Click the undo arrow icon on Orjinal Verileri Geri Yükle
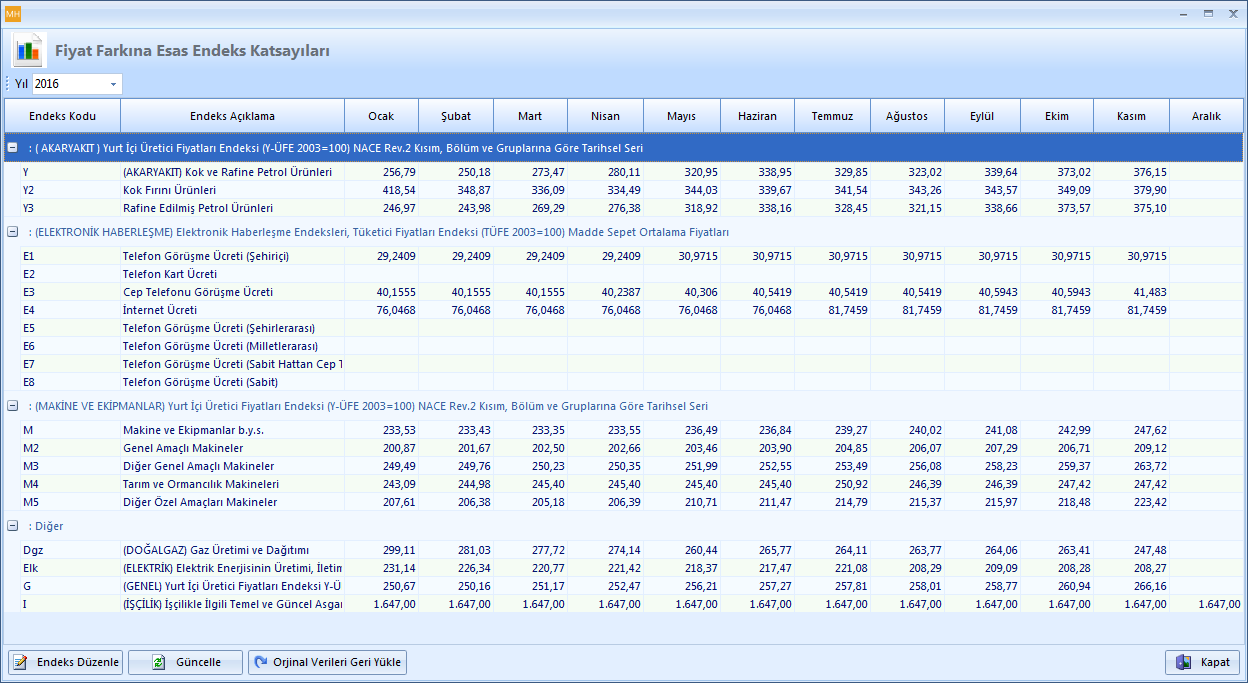 point(261,662)
